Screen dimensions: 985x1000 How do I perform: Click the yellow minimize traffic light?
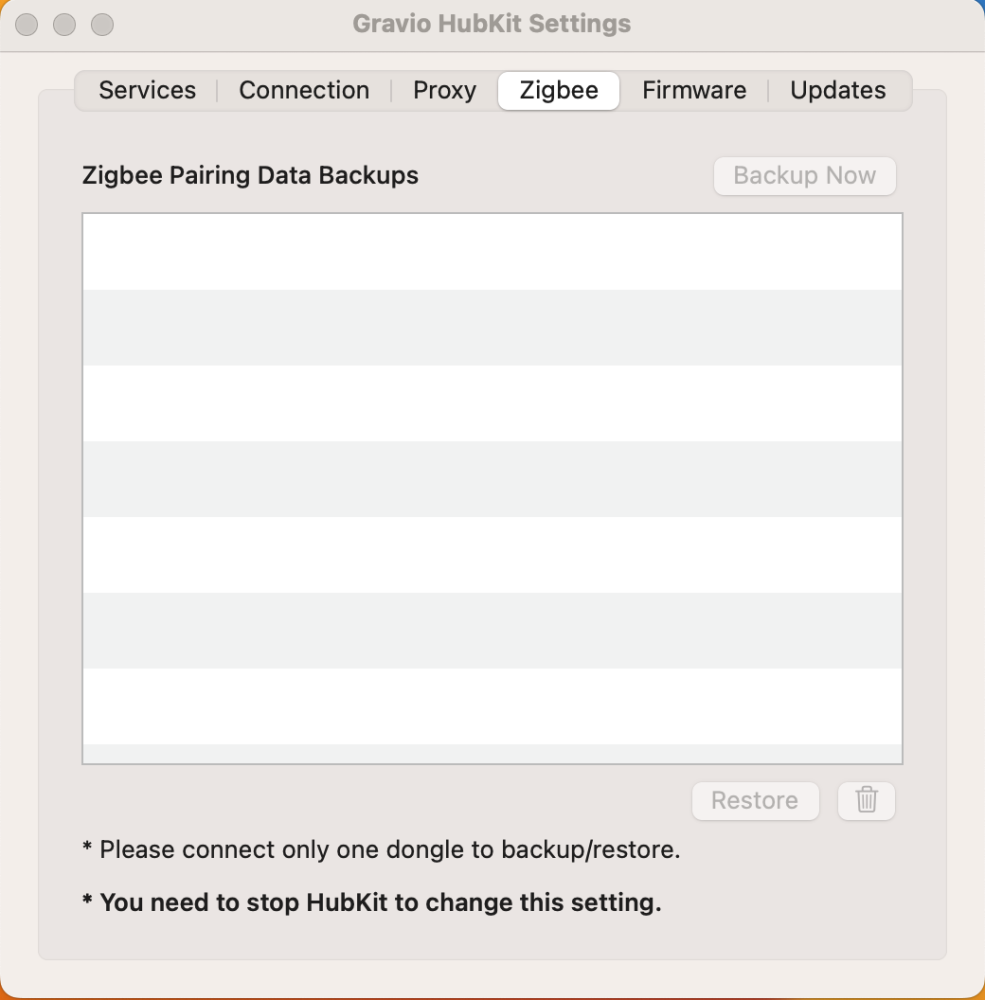(64, 24)
